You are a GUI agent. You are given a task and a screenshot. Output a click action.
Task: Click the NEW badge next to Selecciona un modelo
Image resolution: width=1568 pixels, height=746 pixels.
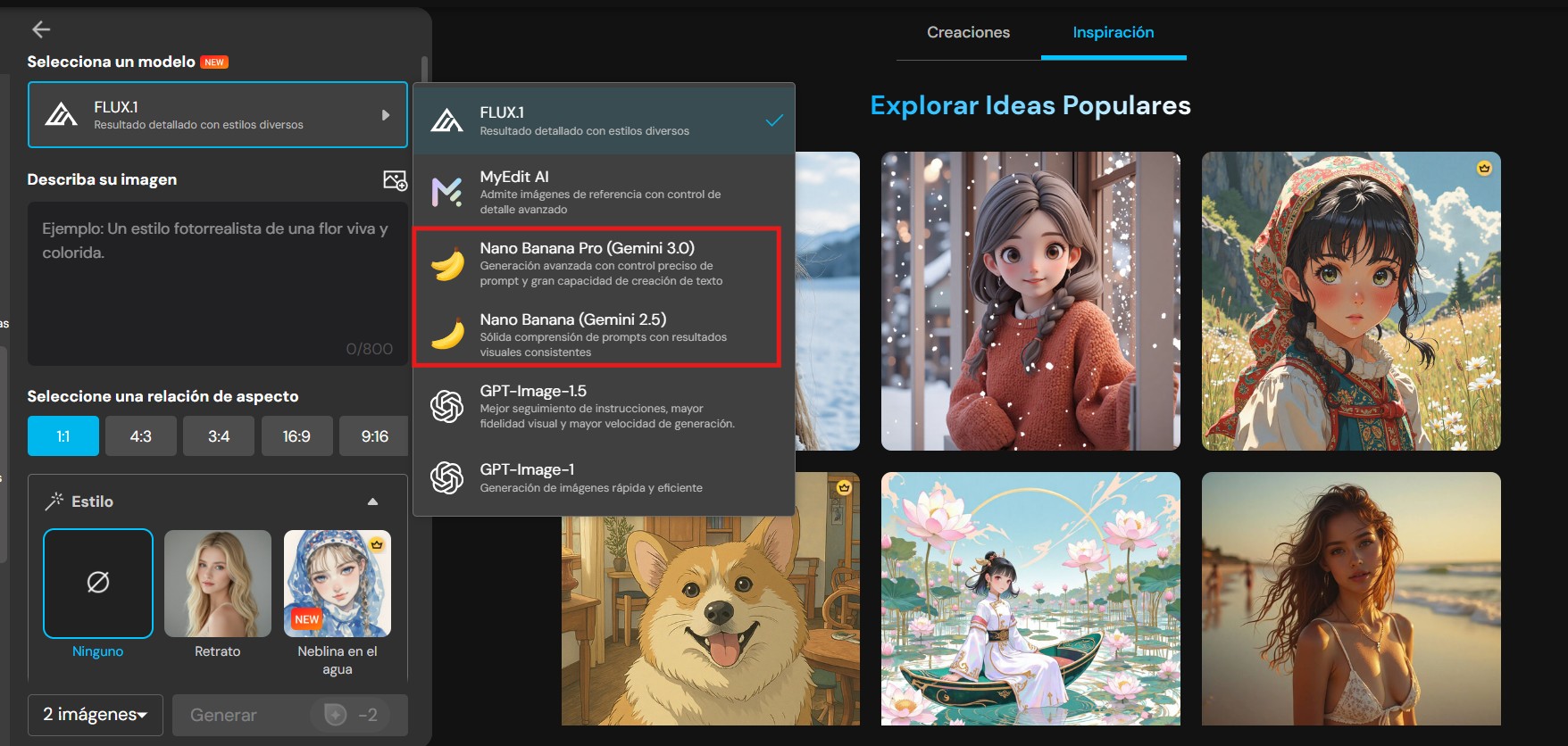click(x=214, y=62)
